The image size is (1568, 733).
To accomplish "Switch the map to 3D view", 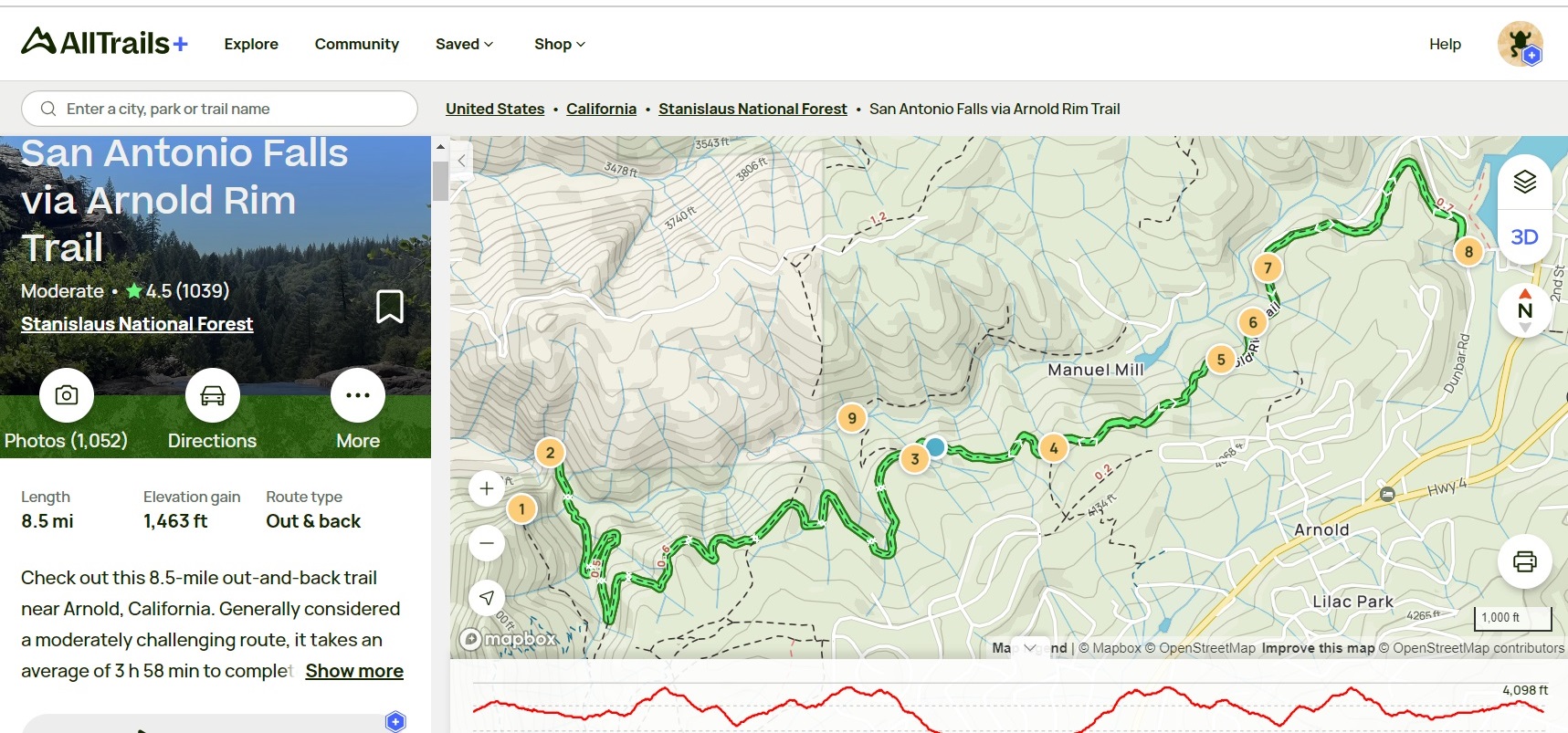I will [1524, 237].
